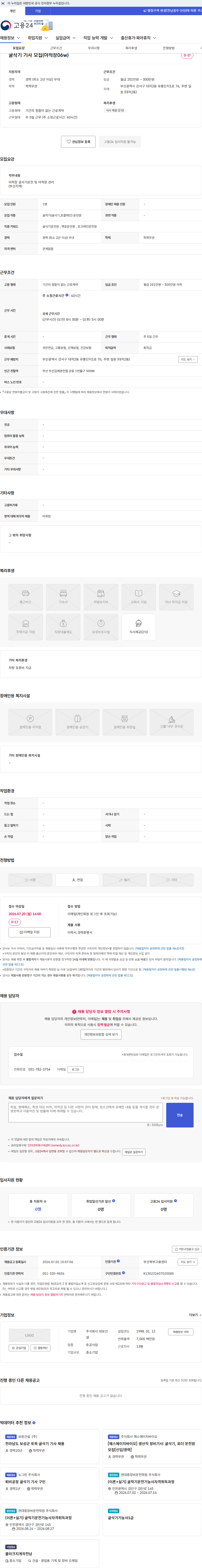
Task: Click the 고용24 logo
Action: (17, 25)
